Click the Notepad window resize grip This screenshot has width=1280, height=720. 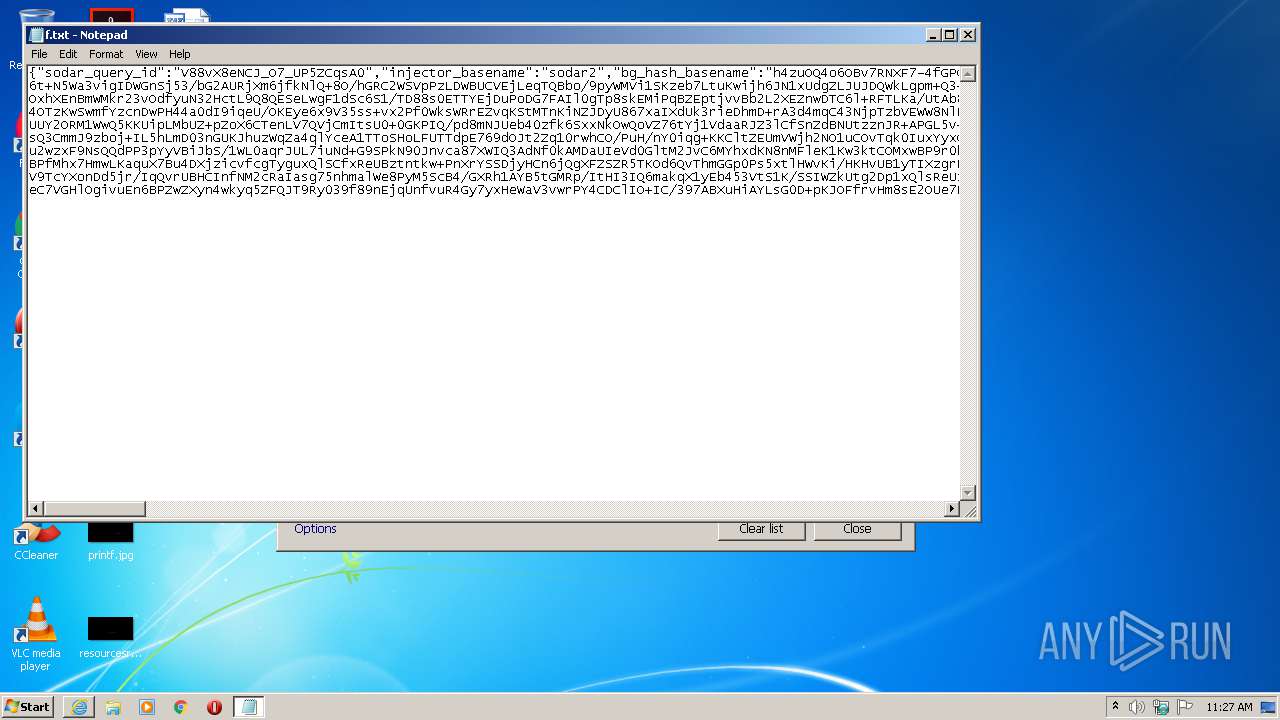(968, 510)
